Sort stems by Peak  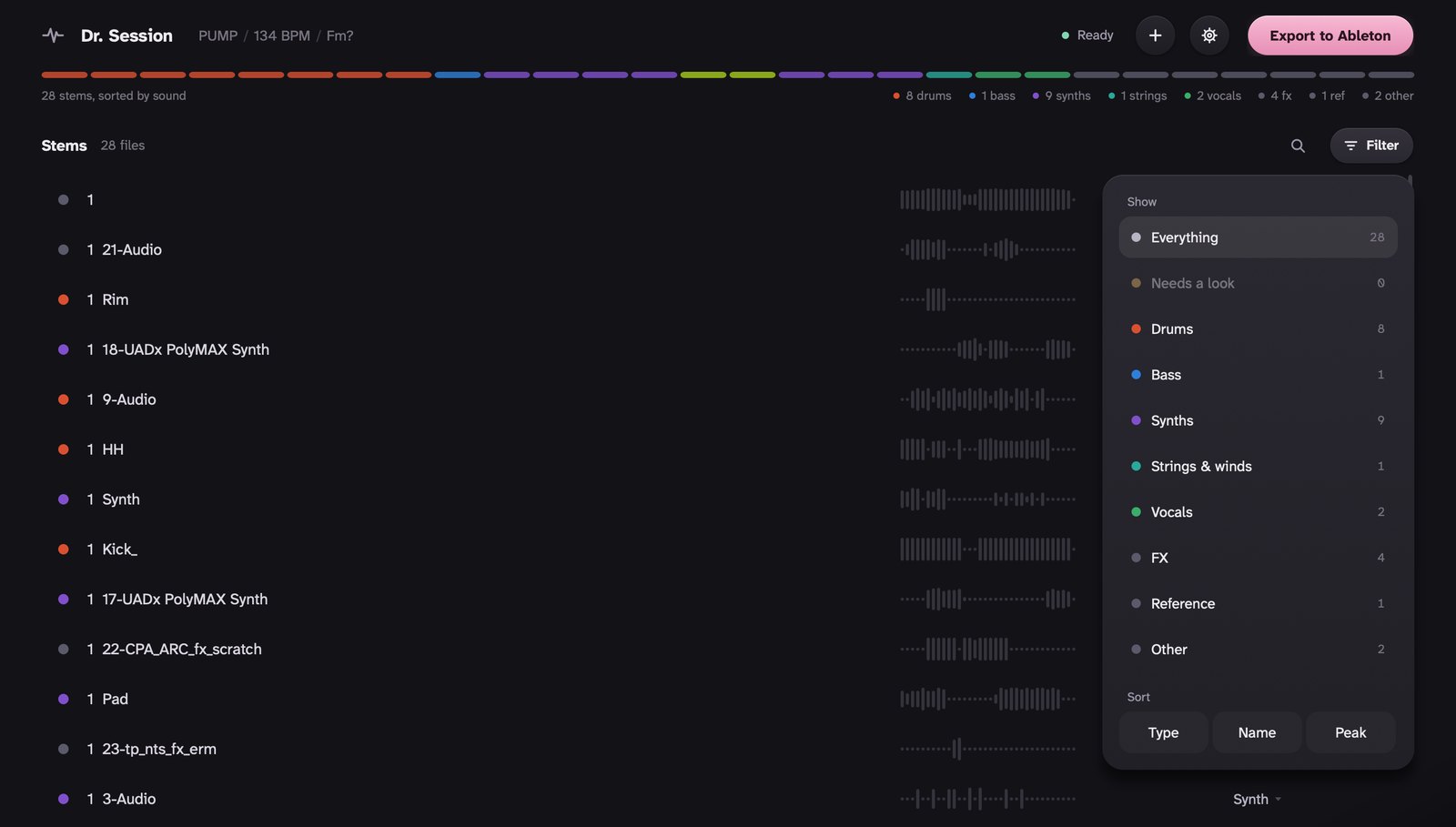point(1350,732)
